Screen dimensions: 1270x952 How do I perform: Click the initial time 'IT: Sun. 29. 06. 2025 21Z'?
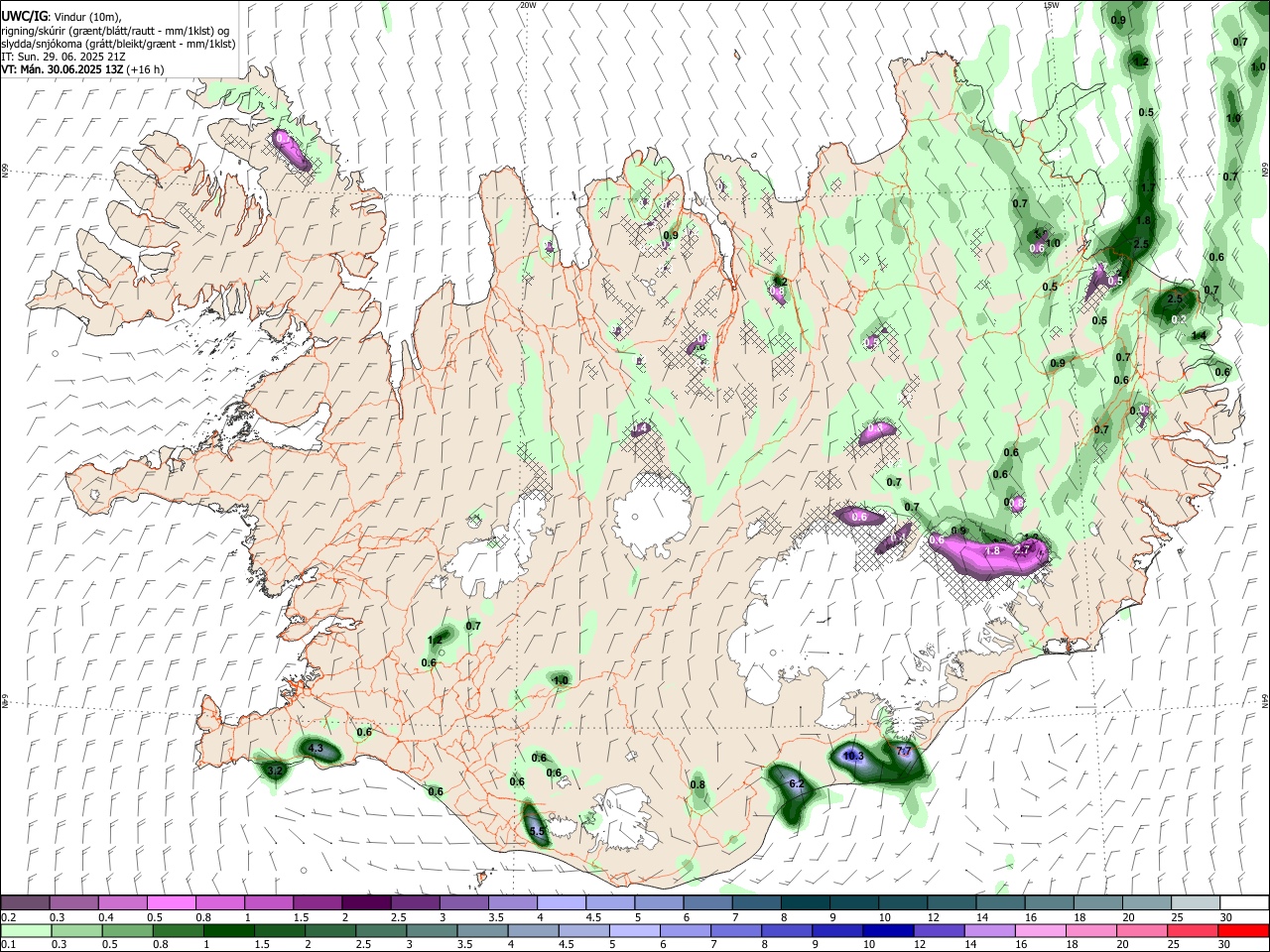(x=63, y=57)
